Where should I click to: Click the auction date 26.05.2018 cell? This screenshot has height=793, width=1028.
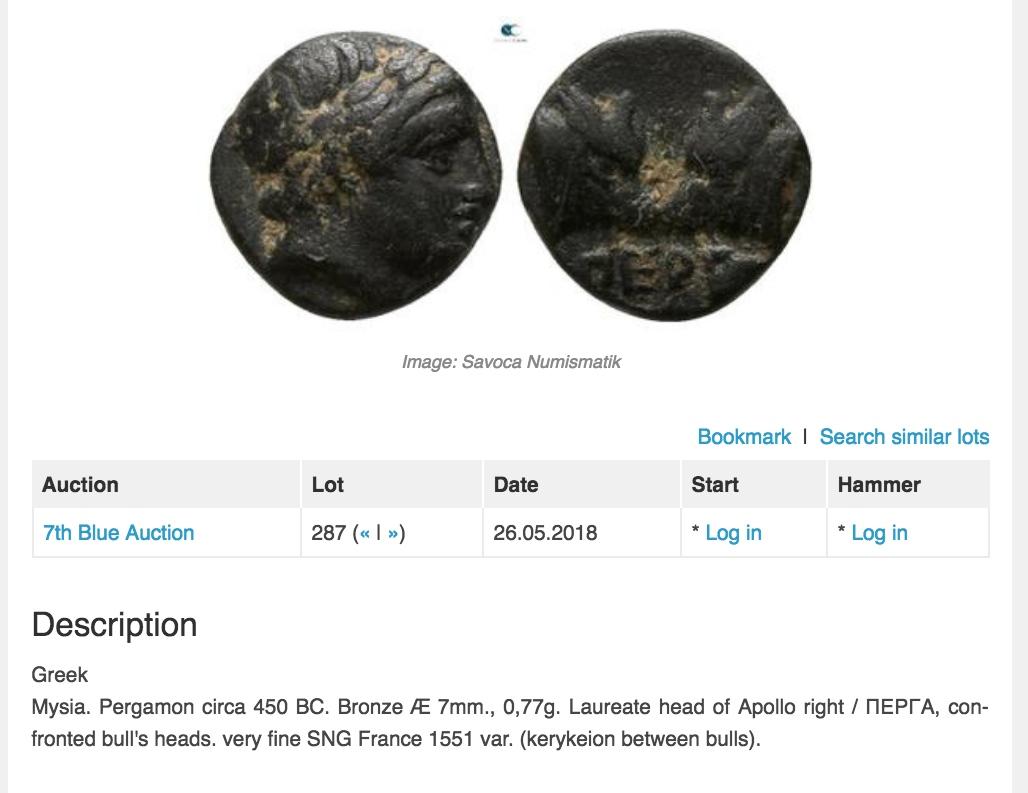coord(545,533)
